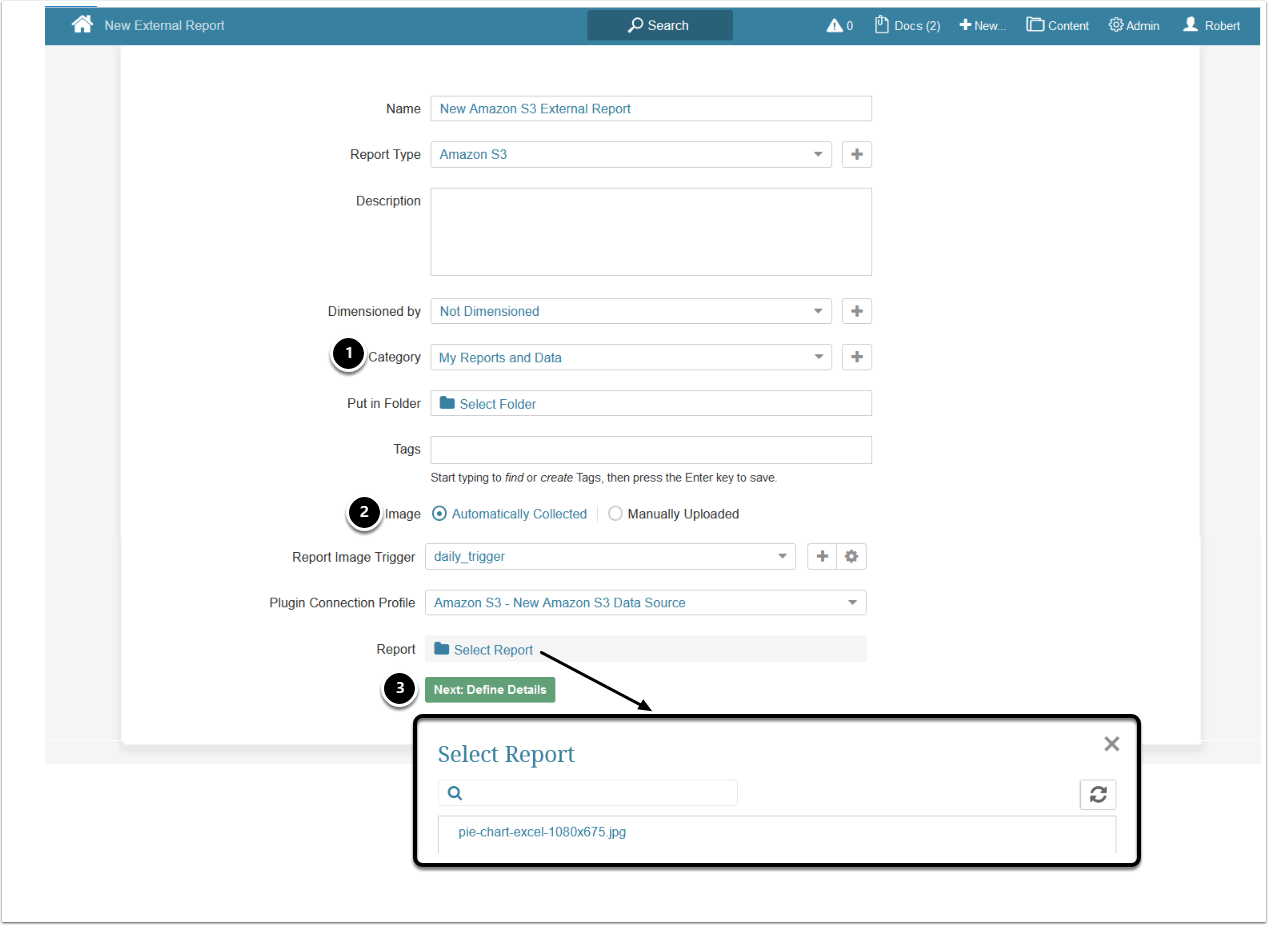Screen dimensions: 1268x925
Task: Choose pie-chart-excel-1080x675.jpg report
Action: click(x=542, y=831)
